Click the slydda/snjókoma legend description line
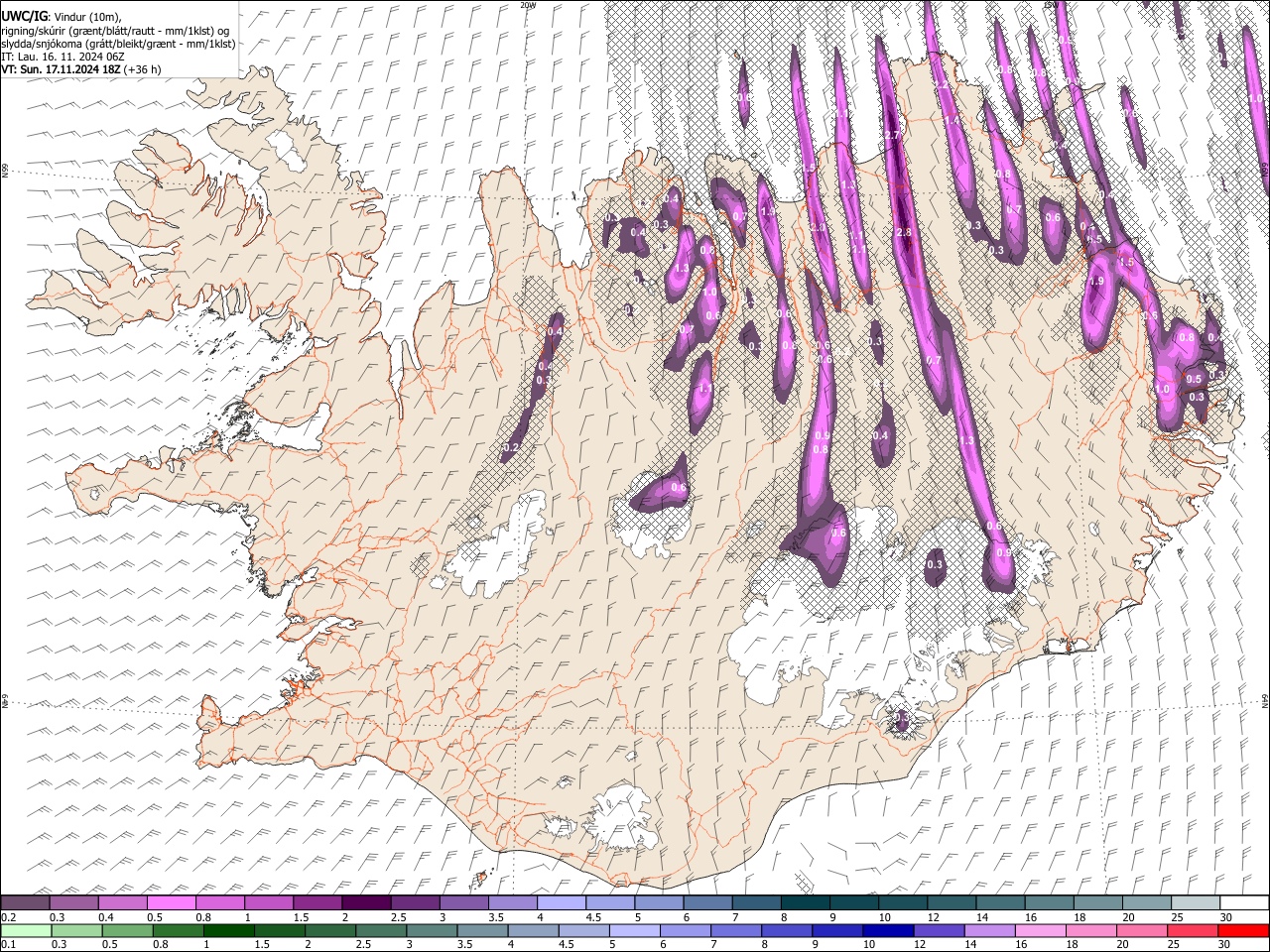Viewport: 1270px width, 952px height. point(118,44)
